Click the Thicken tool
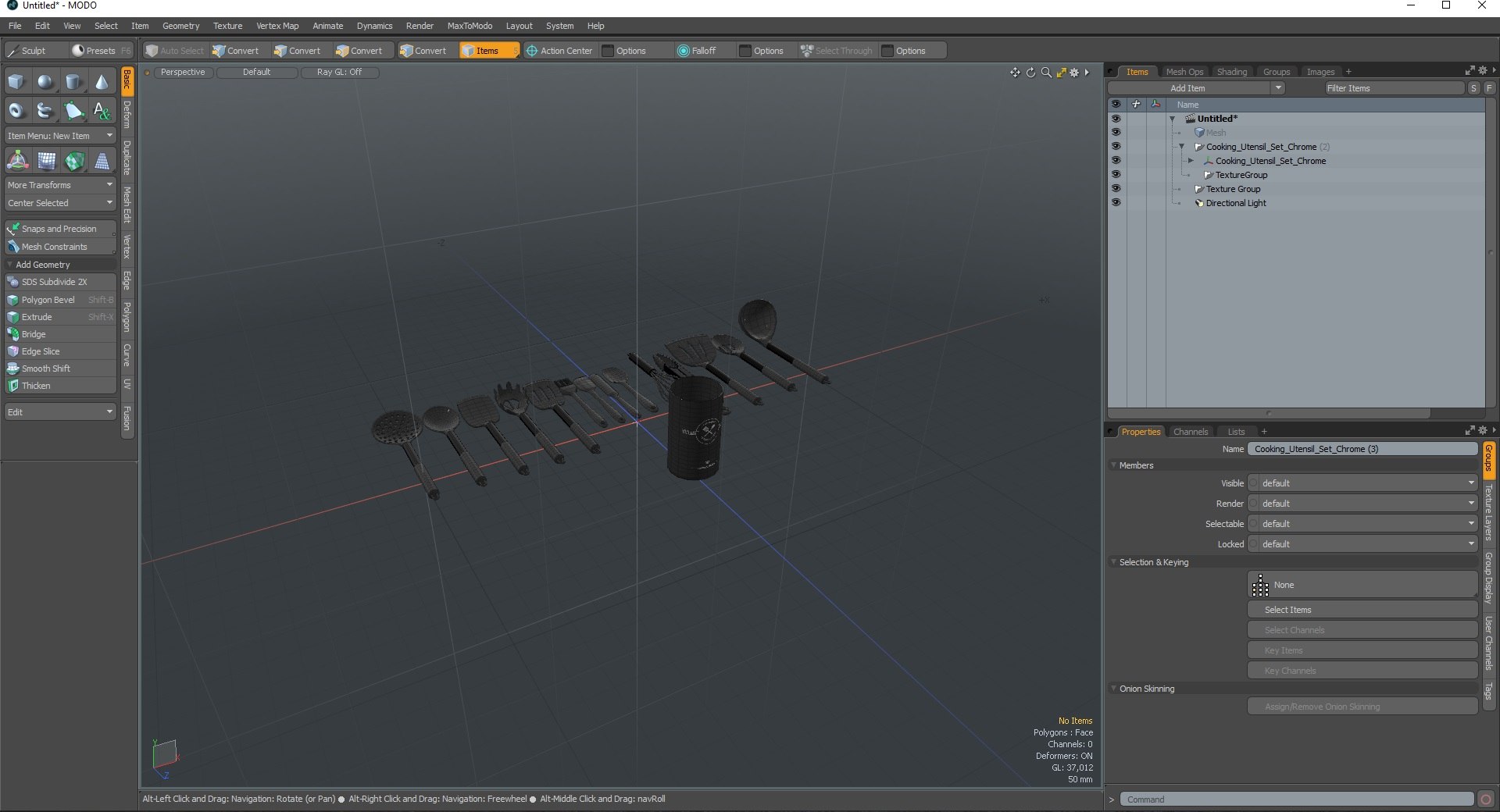1500x812 pixels. click(x=60, y=386)
